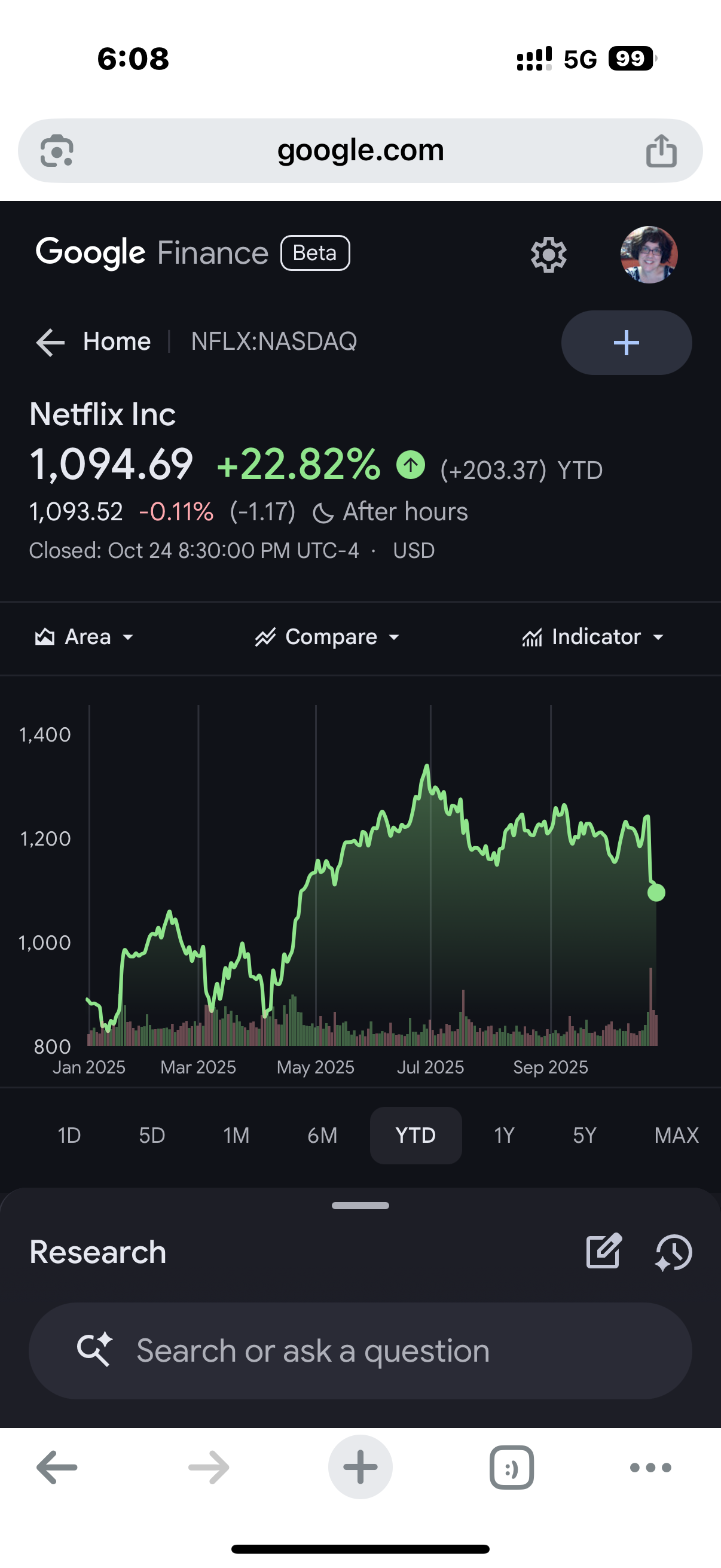721x1568 pixels.
Task: Select the 5Y time range
Action: 584,1135
